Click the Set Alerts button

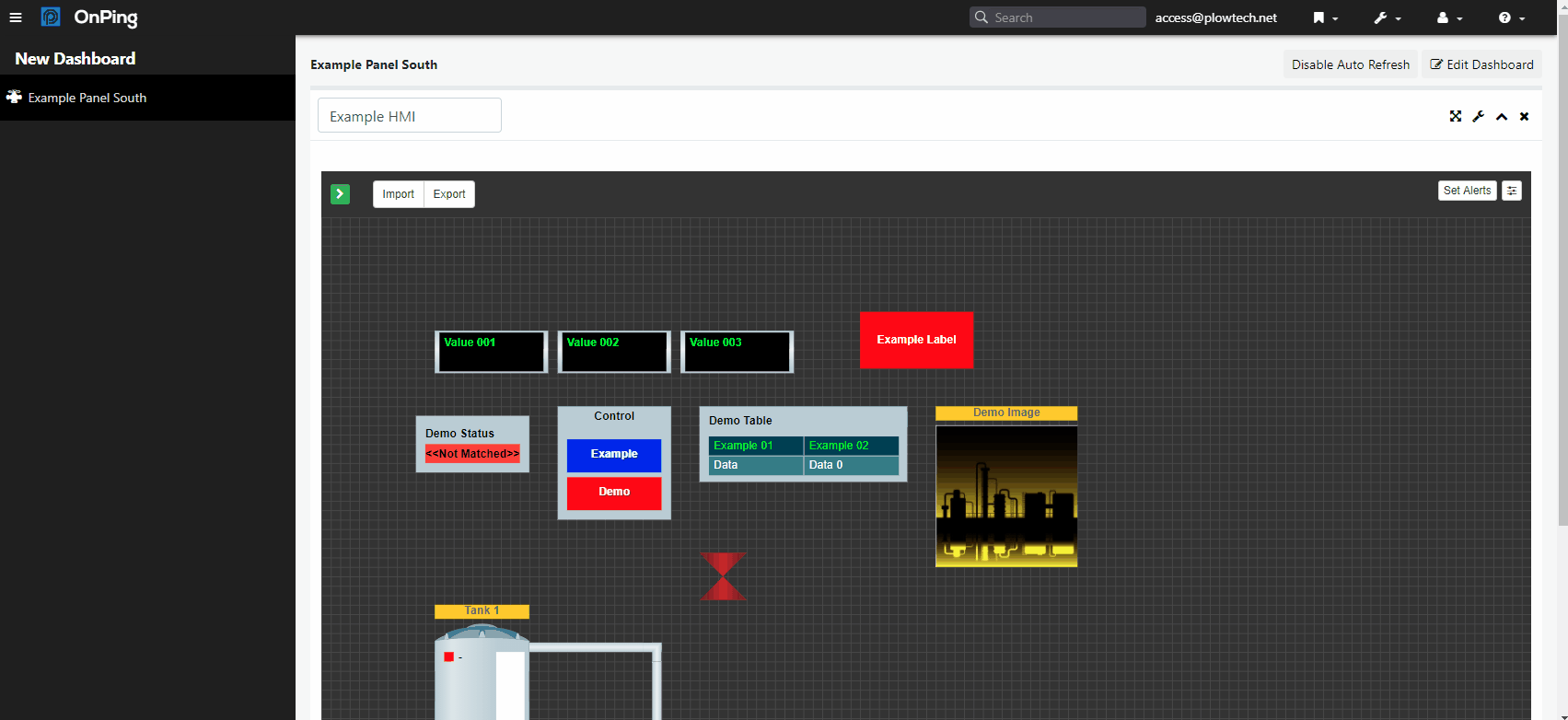coord(1467,191)
